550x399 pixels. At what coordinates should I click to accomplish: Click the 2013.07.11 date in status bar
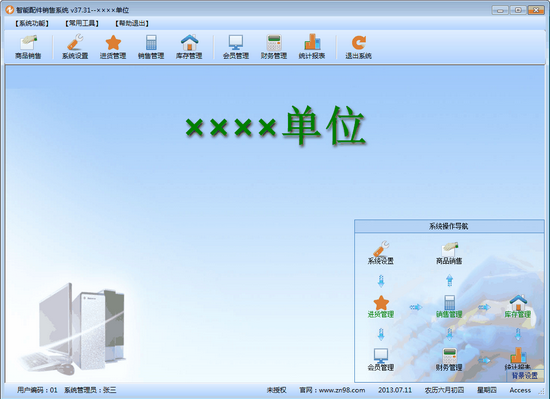pos(395,390)
